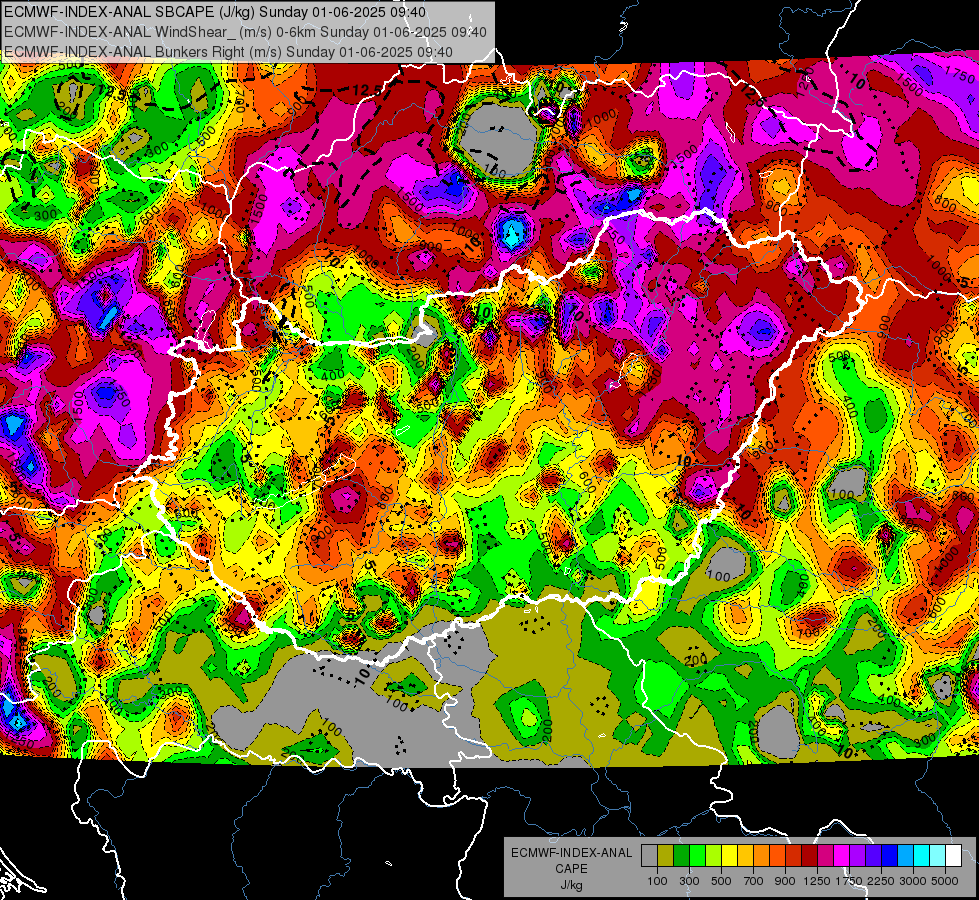Click the legend scale label 1750

tap(849, 881)
